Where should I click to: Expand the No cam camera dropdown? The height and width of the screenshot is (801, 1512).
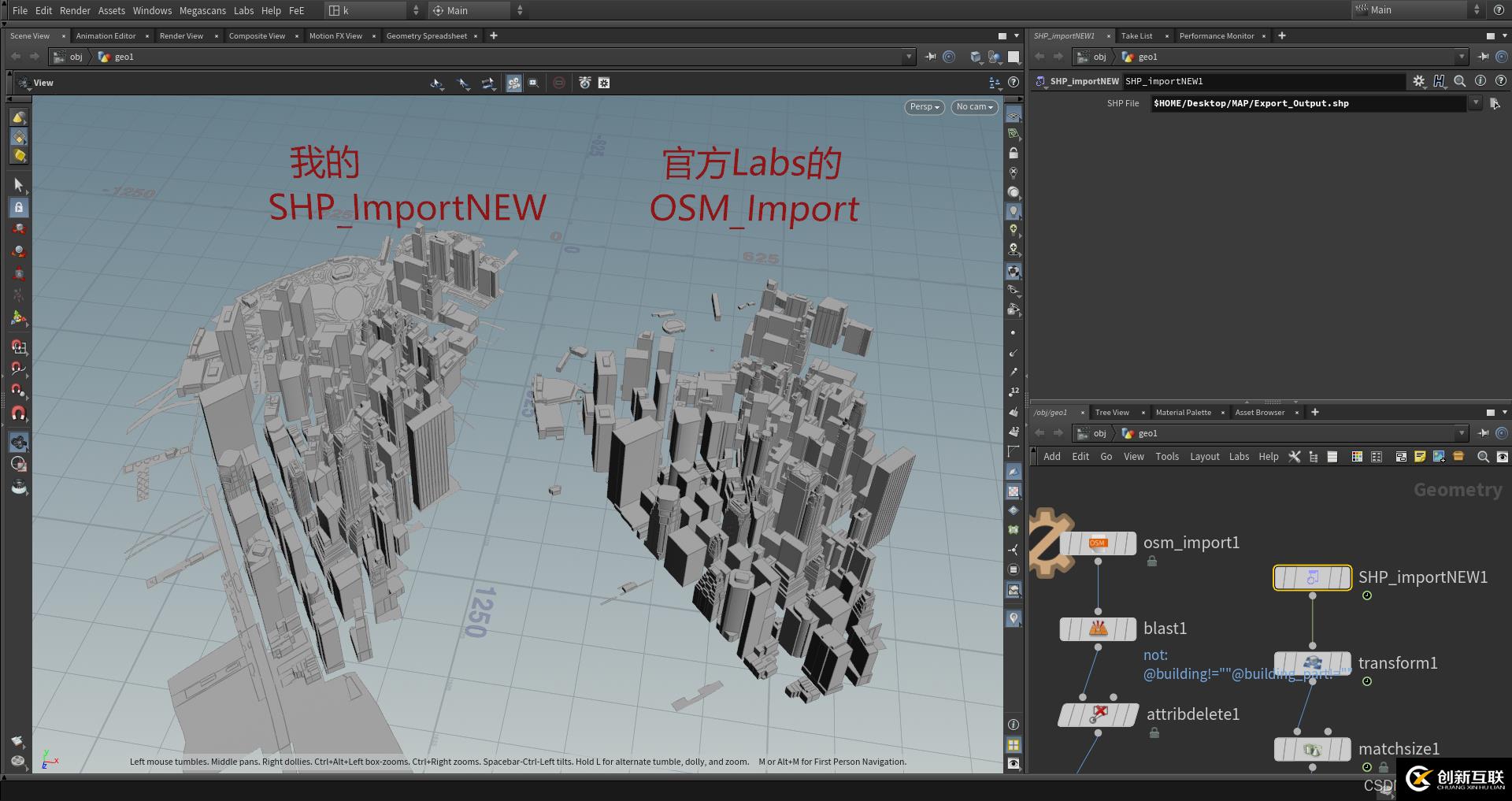click(x=974, y=107)
